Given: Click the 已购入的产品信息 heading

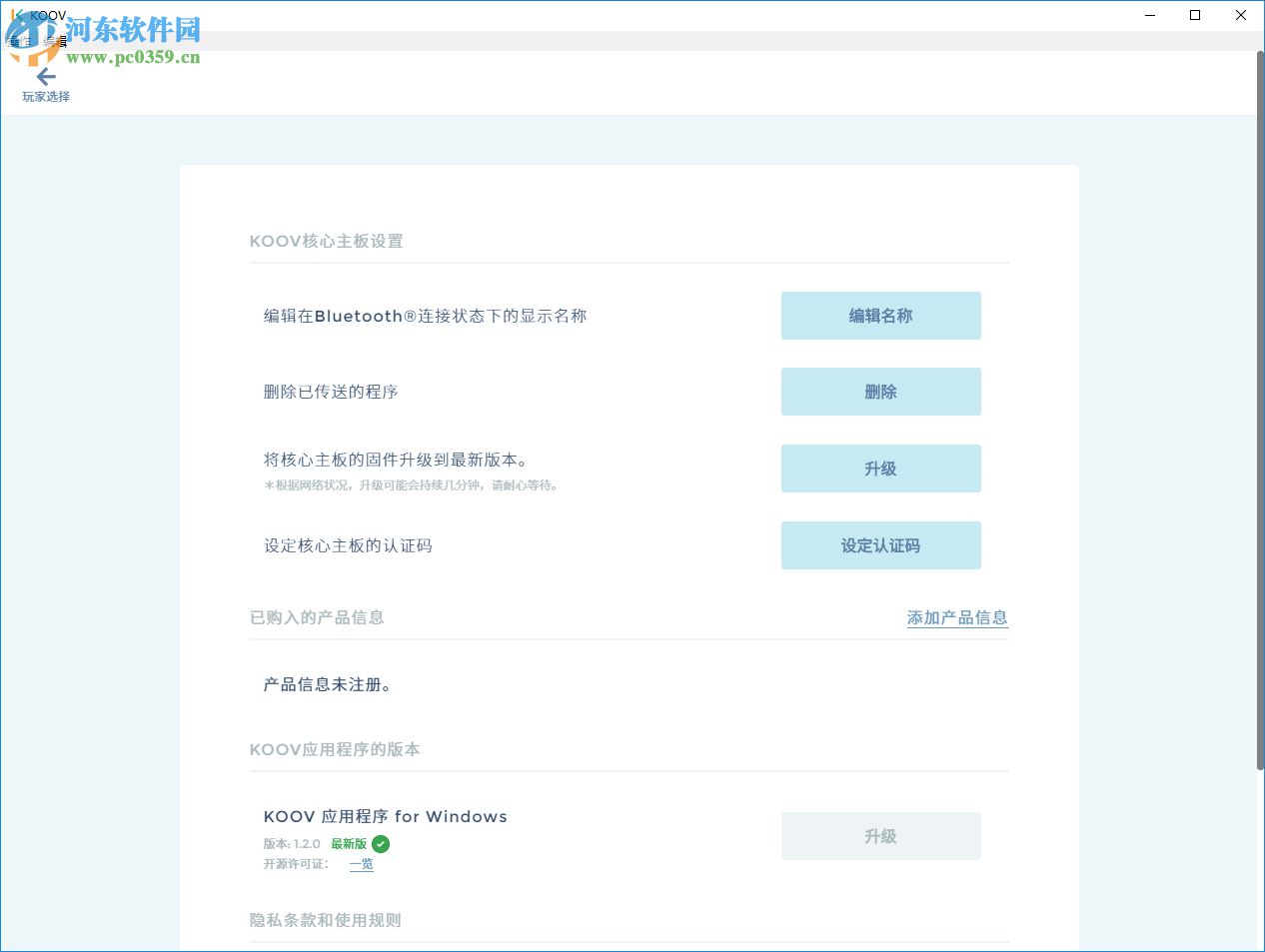Looking at the screenshot, I should coord(317,617).
